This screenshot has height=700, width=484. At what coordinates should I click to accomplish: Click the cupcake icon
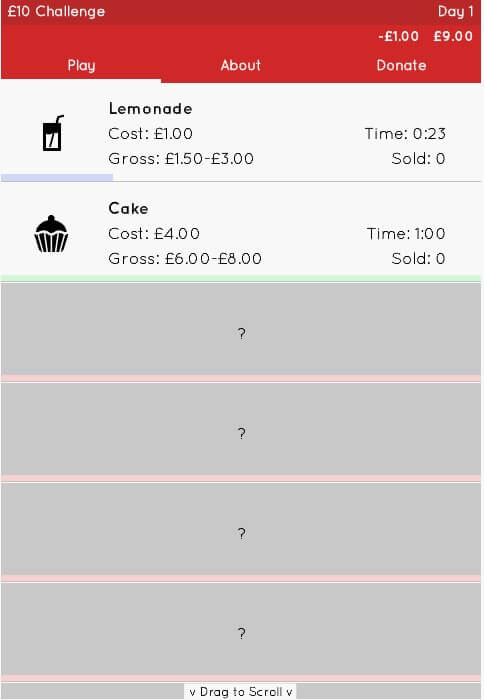51,234
